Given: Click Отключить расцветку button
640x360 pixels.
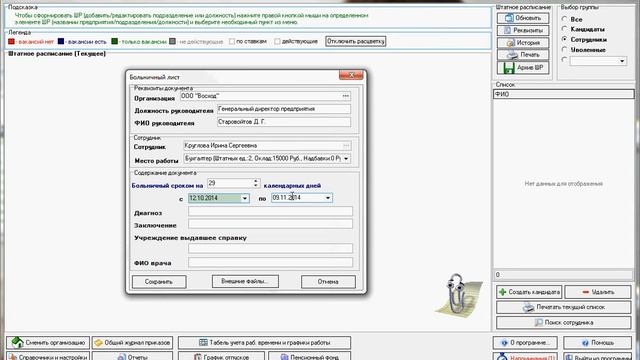Looking at the screenshot, I should coord(356,41).
